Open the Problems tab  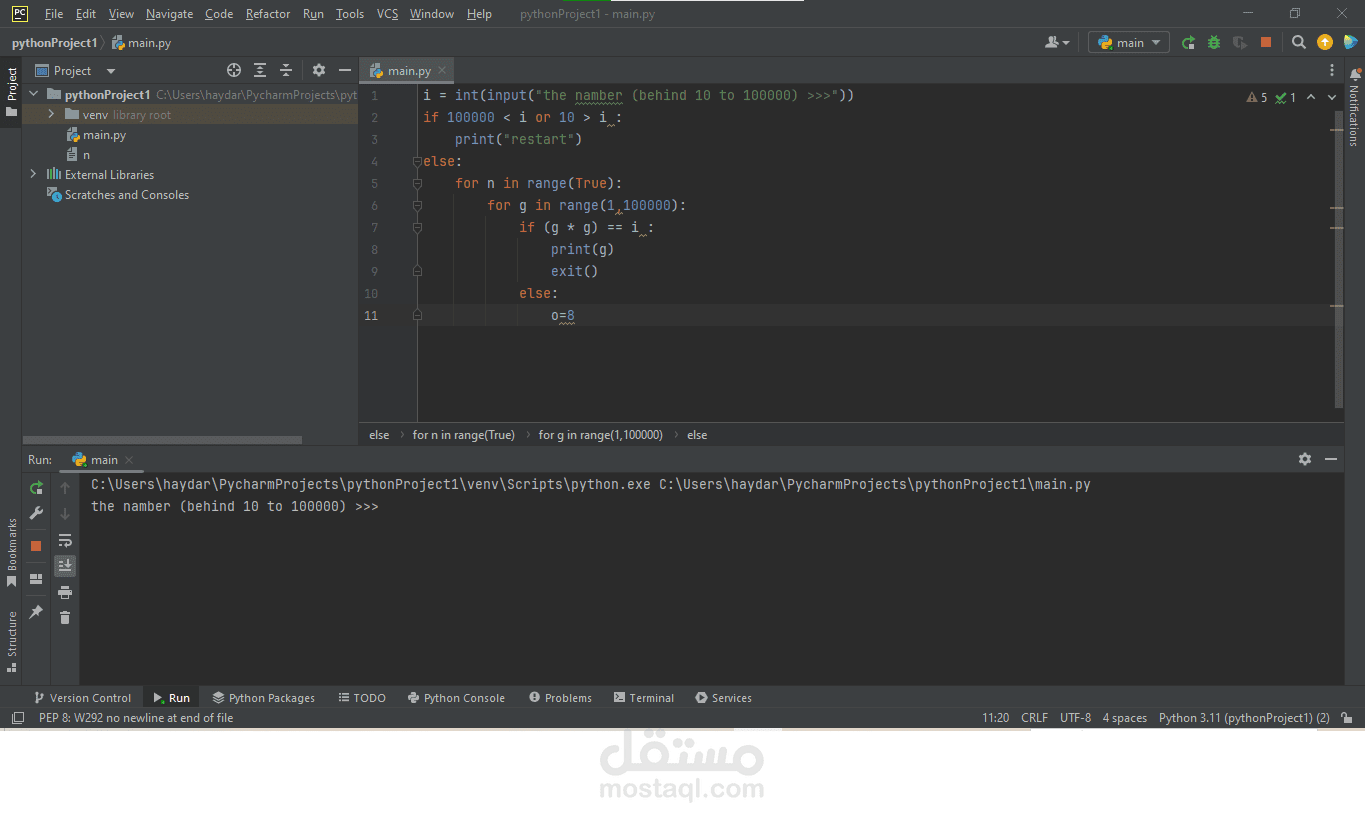(560, 698)
